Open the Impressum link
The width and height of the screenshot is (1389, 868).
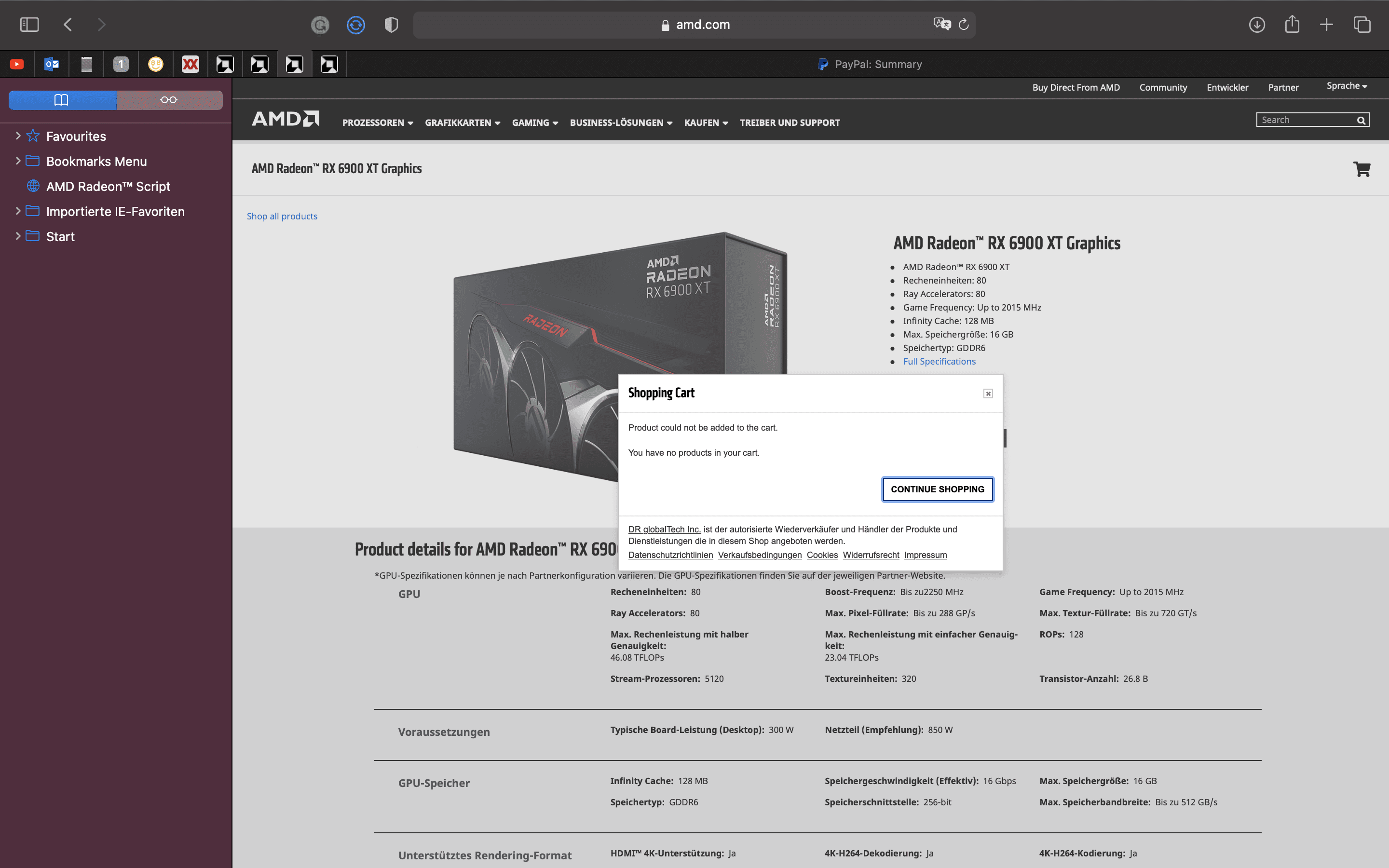(x=925, y=555)
